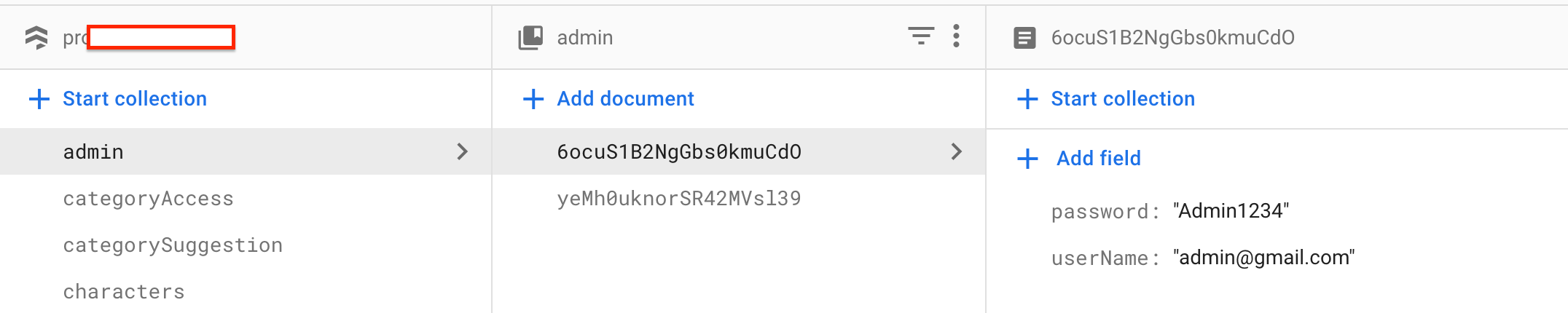Click the admin collection icon in header
Viewport: 1568px width, 313px height.
(530, 37)
